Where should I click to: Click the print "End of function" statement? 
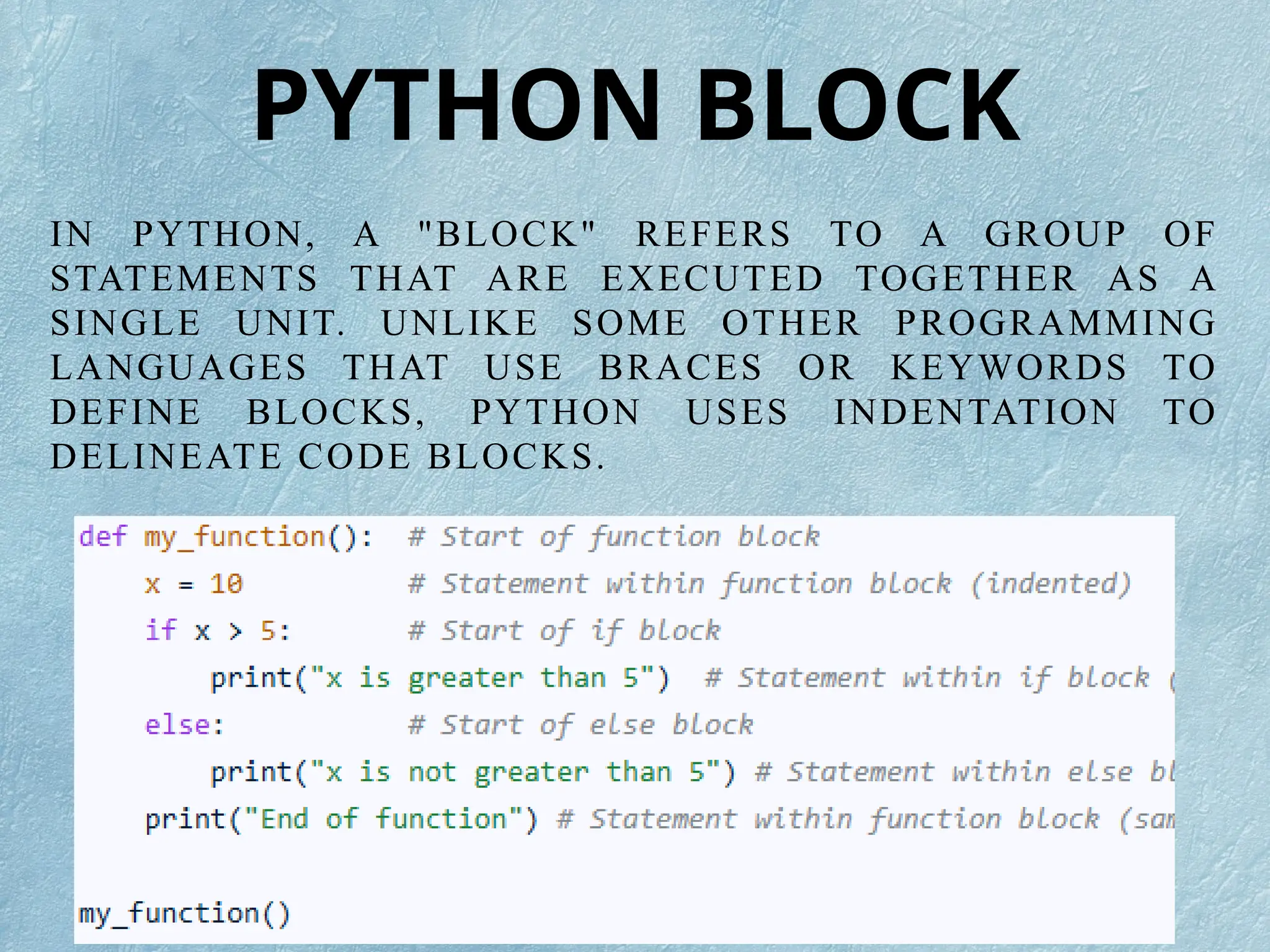(341, 819)
